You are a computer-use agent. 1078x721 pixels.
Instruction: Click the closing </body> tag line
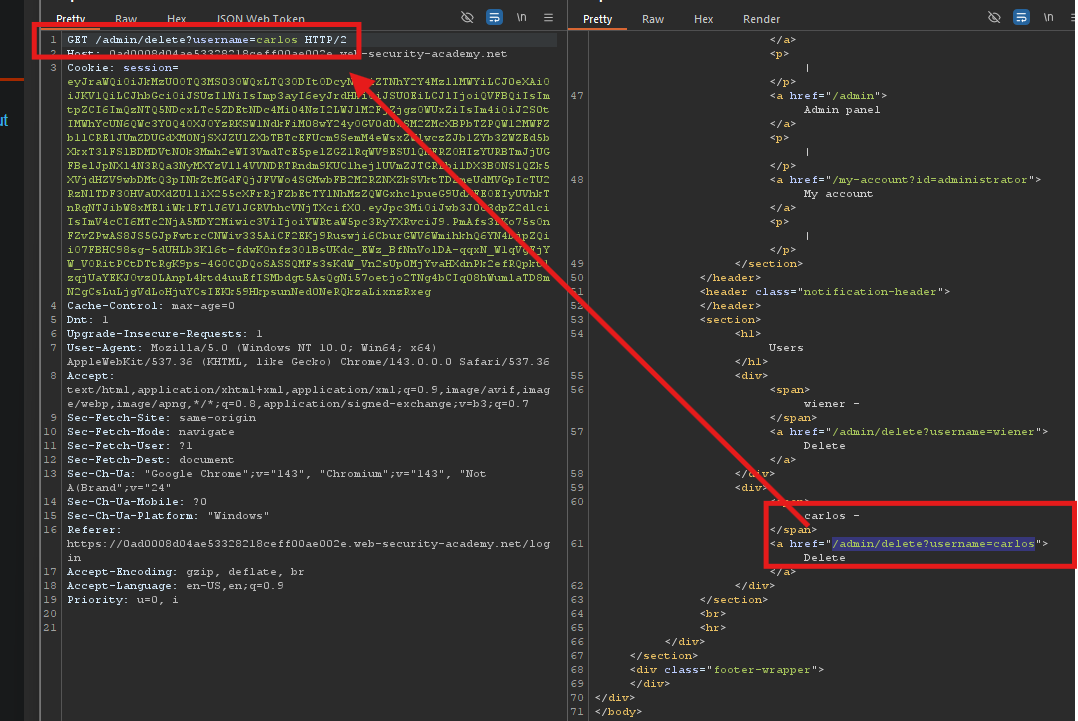tap(618, 712)
